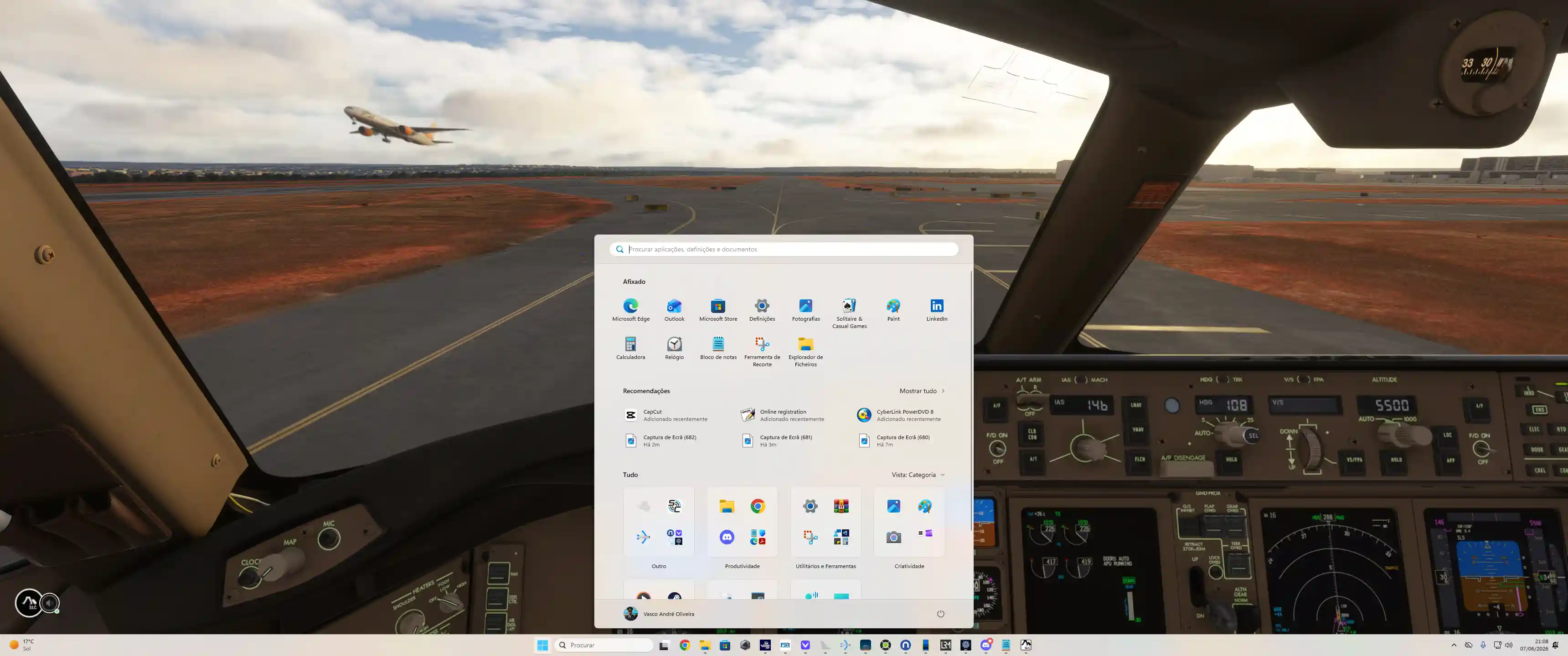Open SLC app at taskbar end

1026,645
